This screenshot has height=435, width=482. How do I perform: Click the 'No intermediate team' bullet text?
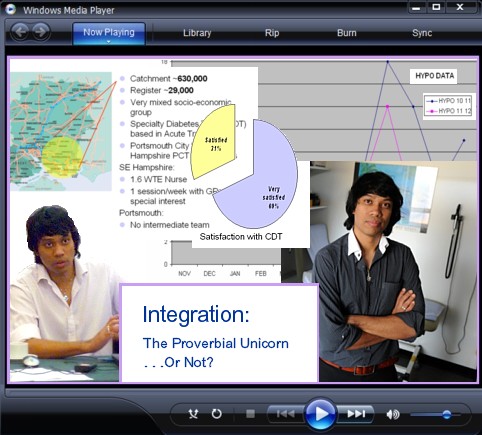(x=170, y=225)
